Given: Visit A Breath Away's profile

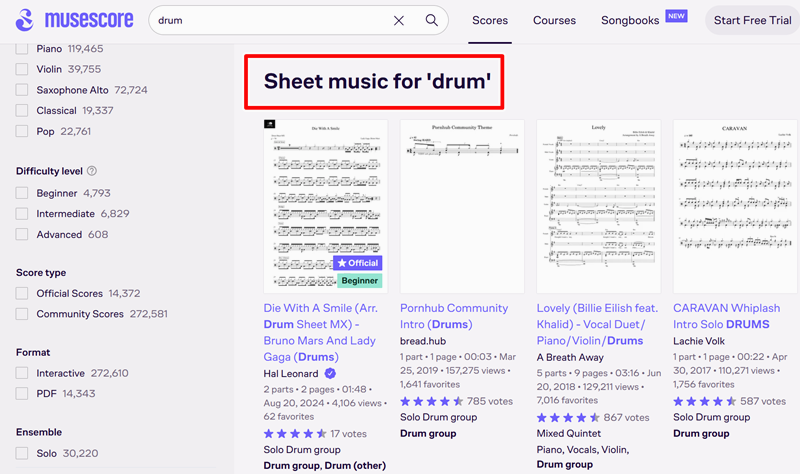Looking at the screenshot, I should (570, 357).
